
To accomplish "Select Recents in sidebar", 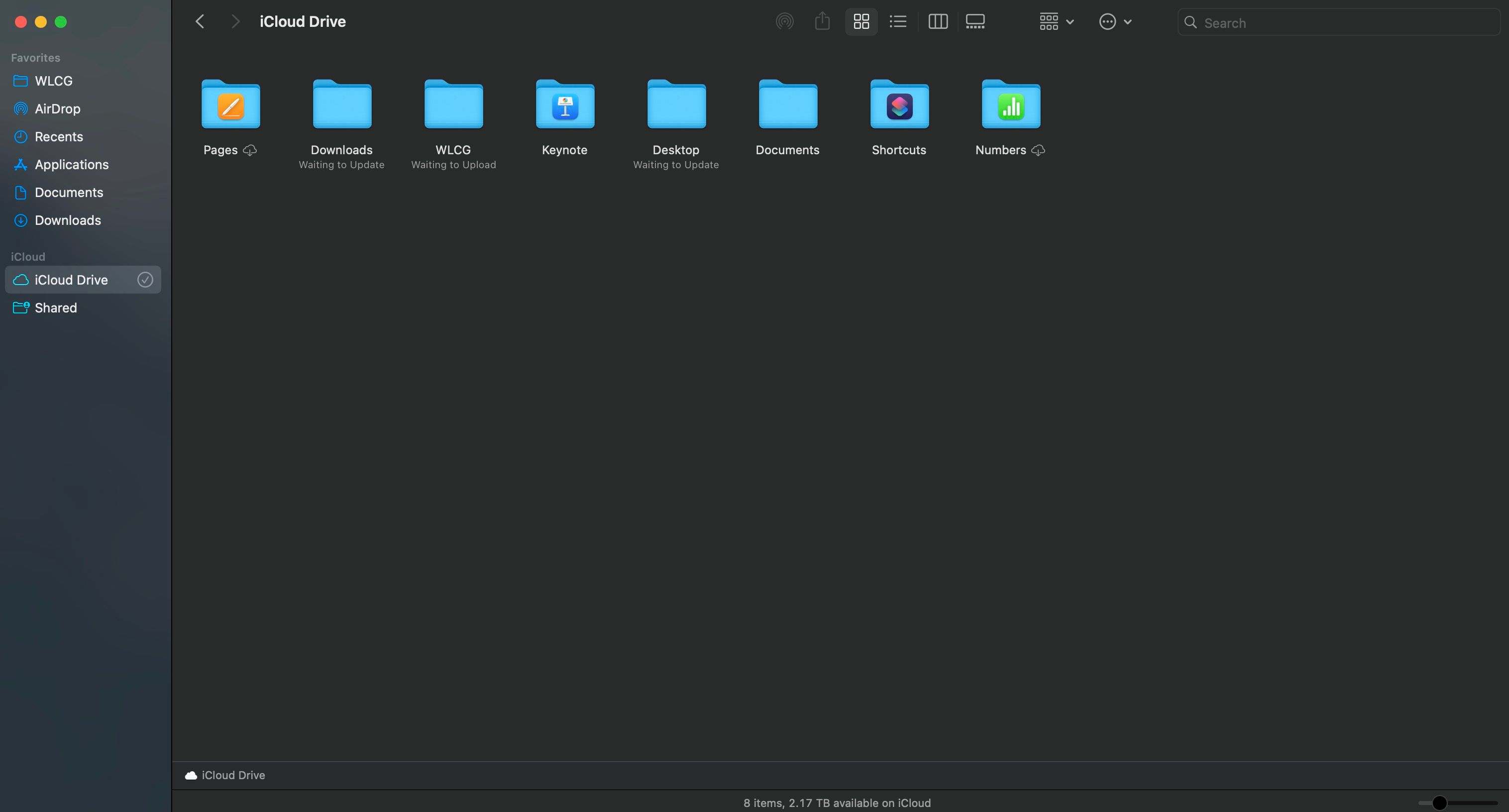I will pos(59,136).
